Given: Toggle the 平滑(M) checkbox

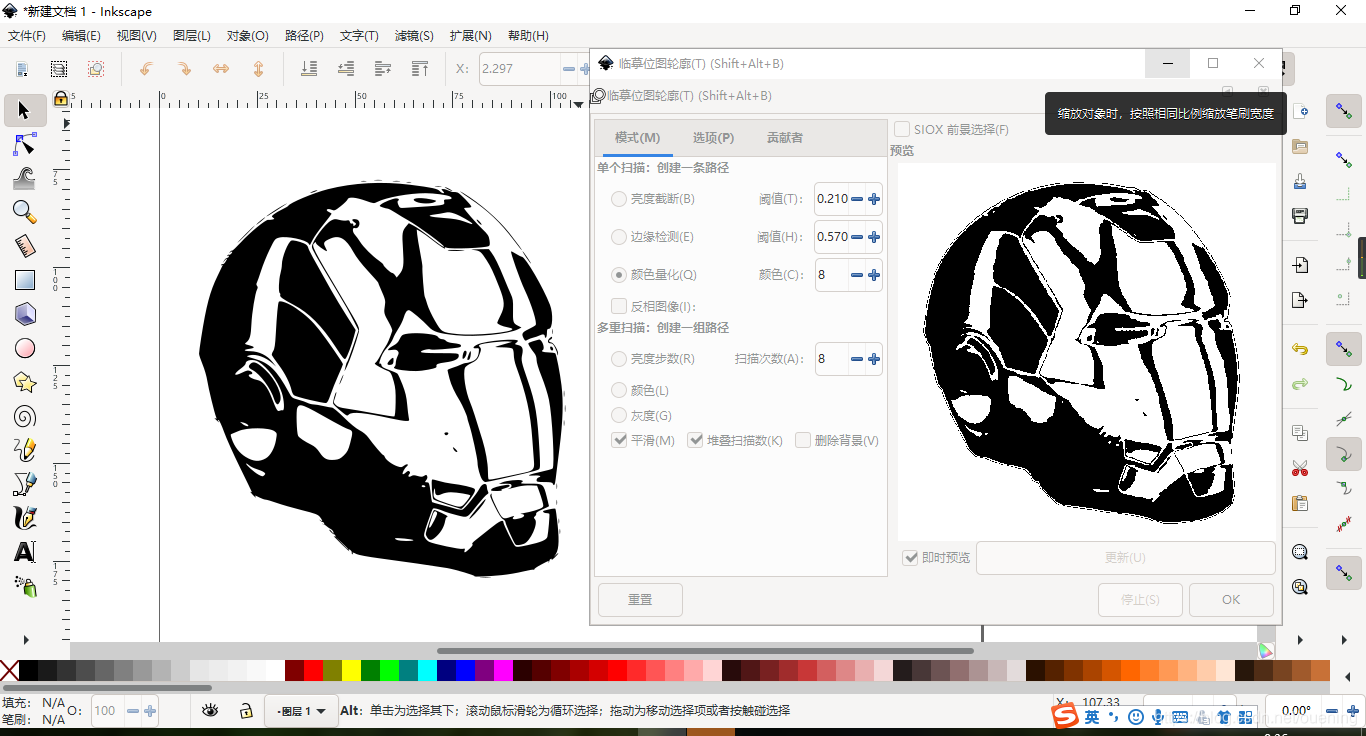Looking at the screenshot, I should (619, 440).
